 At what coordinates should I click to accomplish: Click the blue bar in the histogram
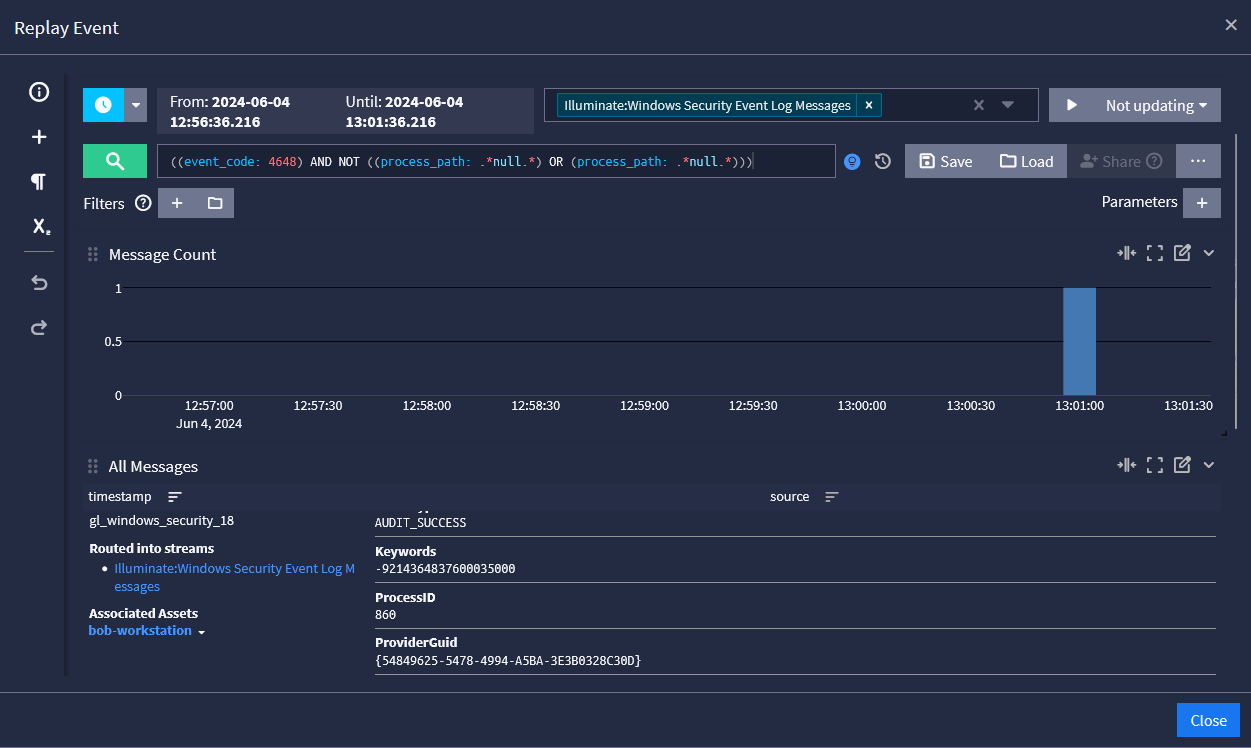click(1079, 341)
